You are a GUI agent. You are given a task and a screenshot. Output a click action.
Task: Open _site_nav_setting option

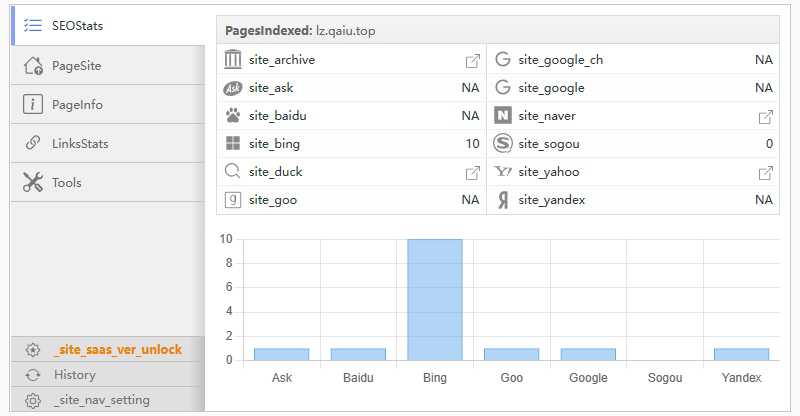[x=101, y=400]
